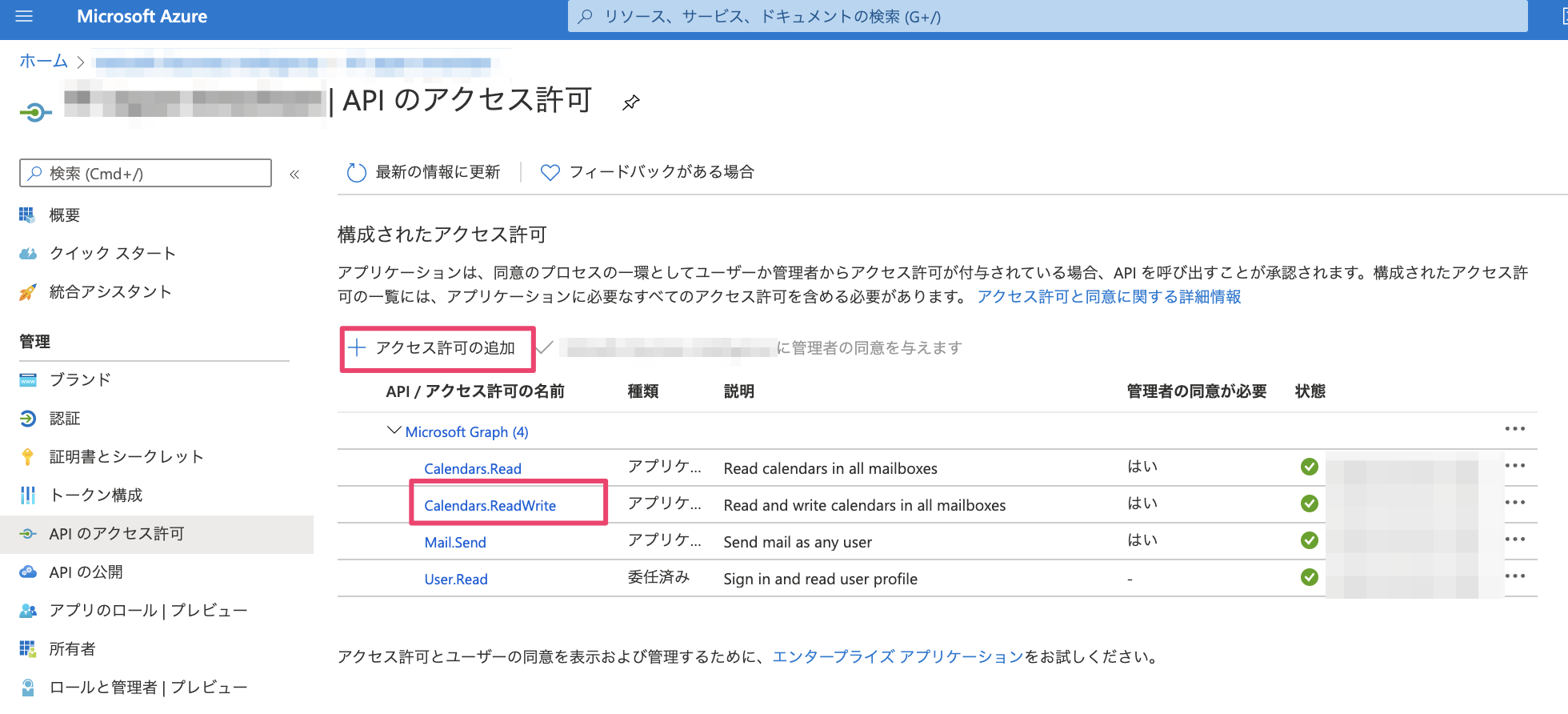Open more options for Microsoft Graph group
Image resolution: width=1568 pixels, height=714 pixels.
(1515, 429)
